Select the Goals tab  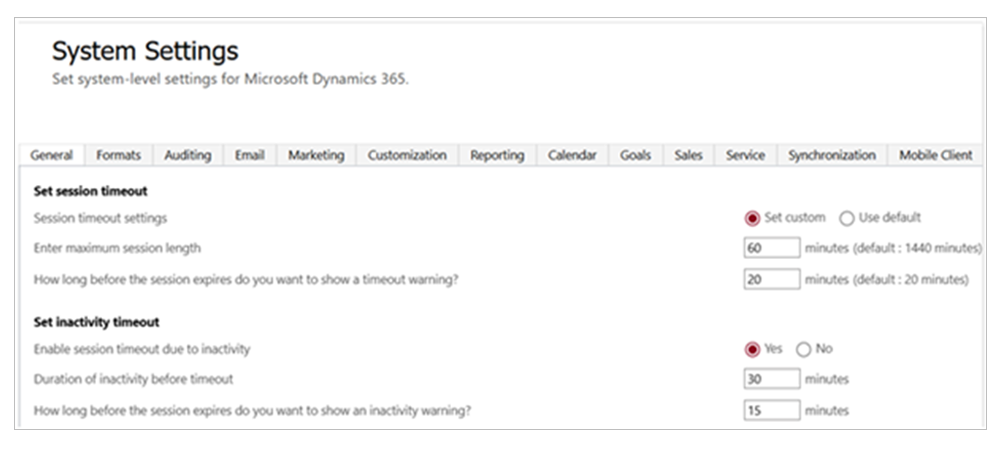(635, 155)
